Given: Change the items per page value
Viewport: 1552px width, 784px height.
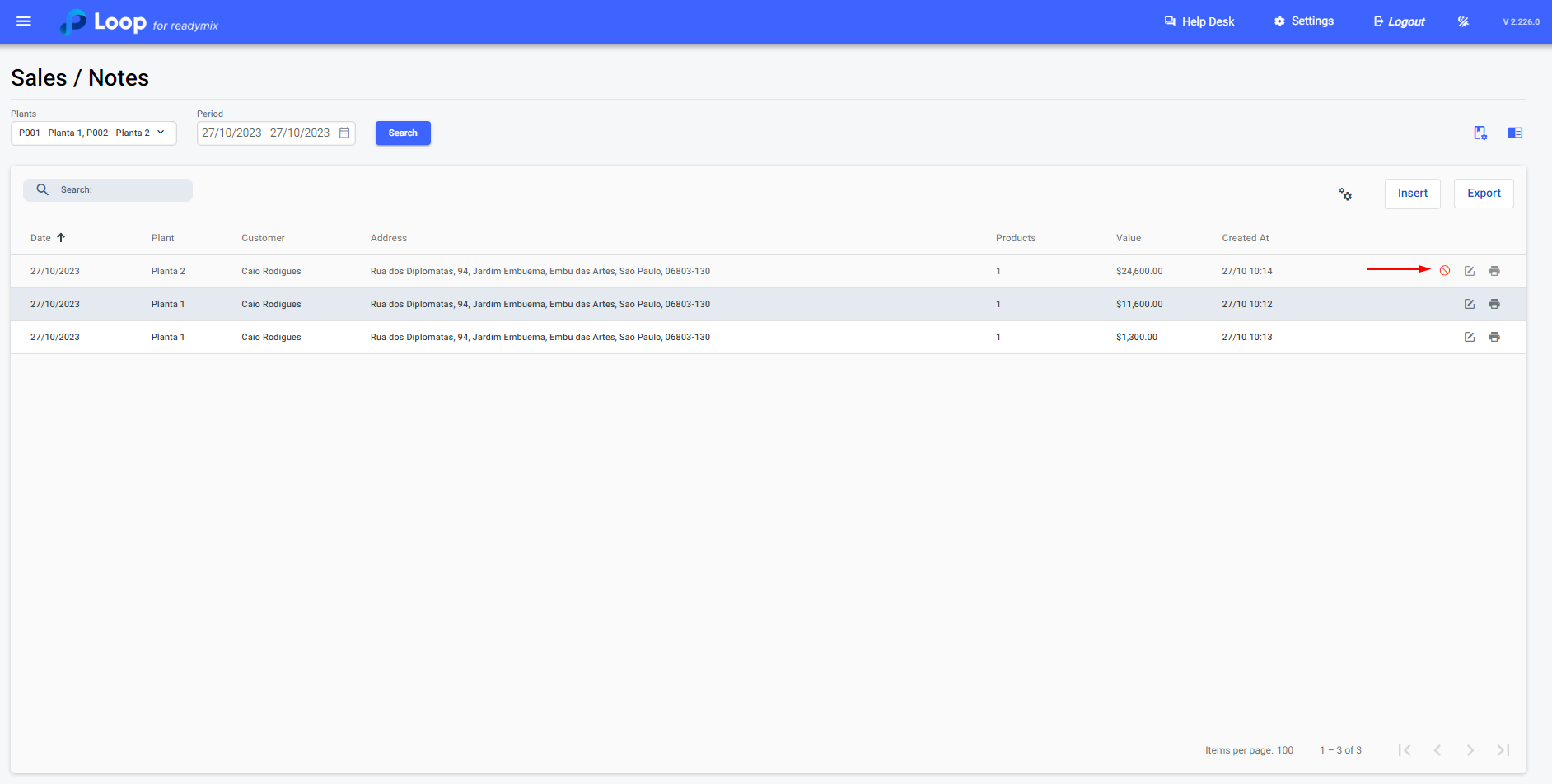Looking at the screenshot, I should pos(1284,750).
